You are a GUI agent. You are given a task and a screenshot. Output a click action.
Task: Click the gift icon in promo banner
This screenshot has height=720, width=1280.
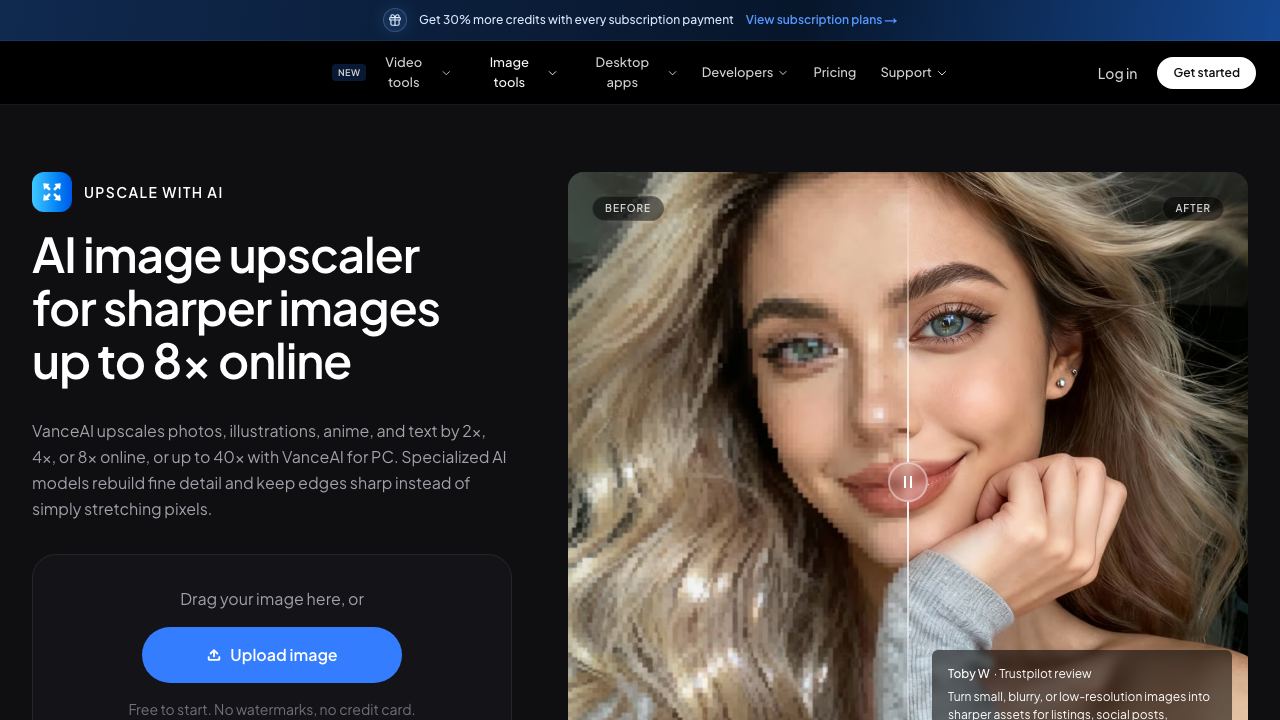pos(395,20)
